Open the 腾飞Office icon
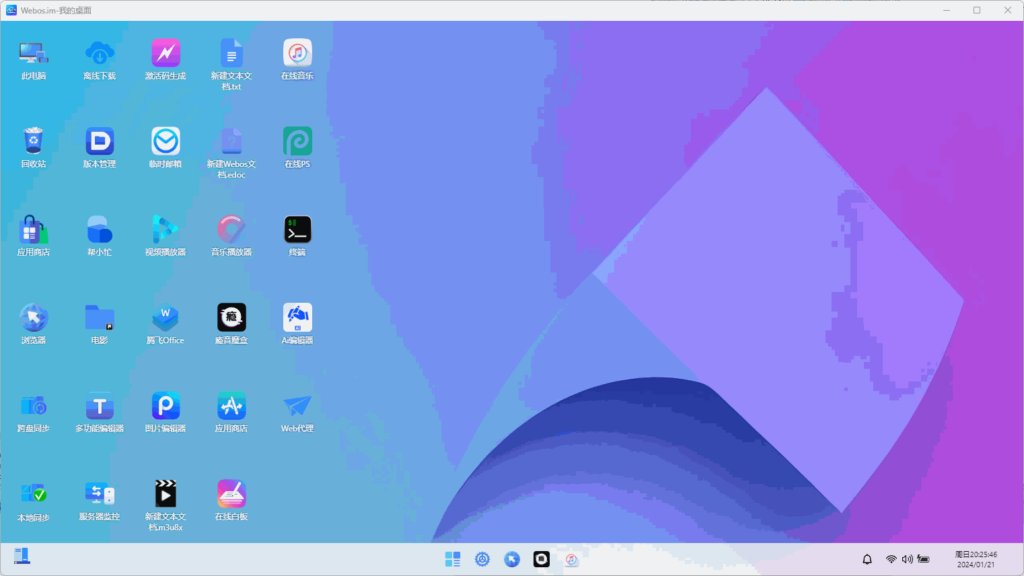Screen dimensions: 1024x576 [165, 318]
